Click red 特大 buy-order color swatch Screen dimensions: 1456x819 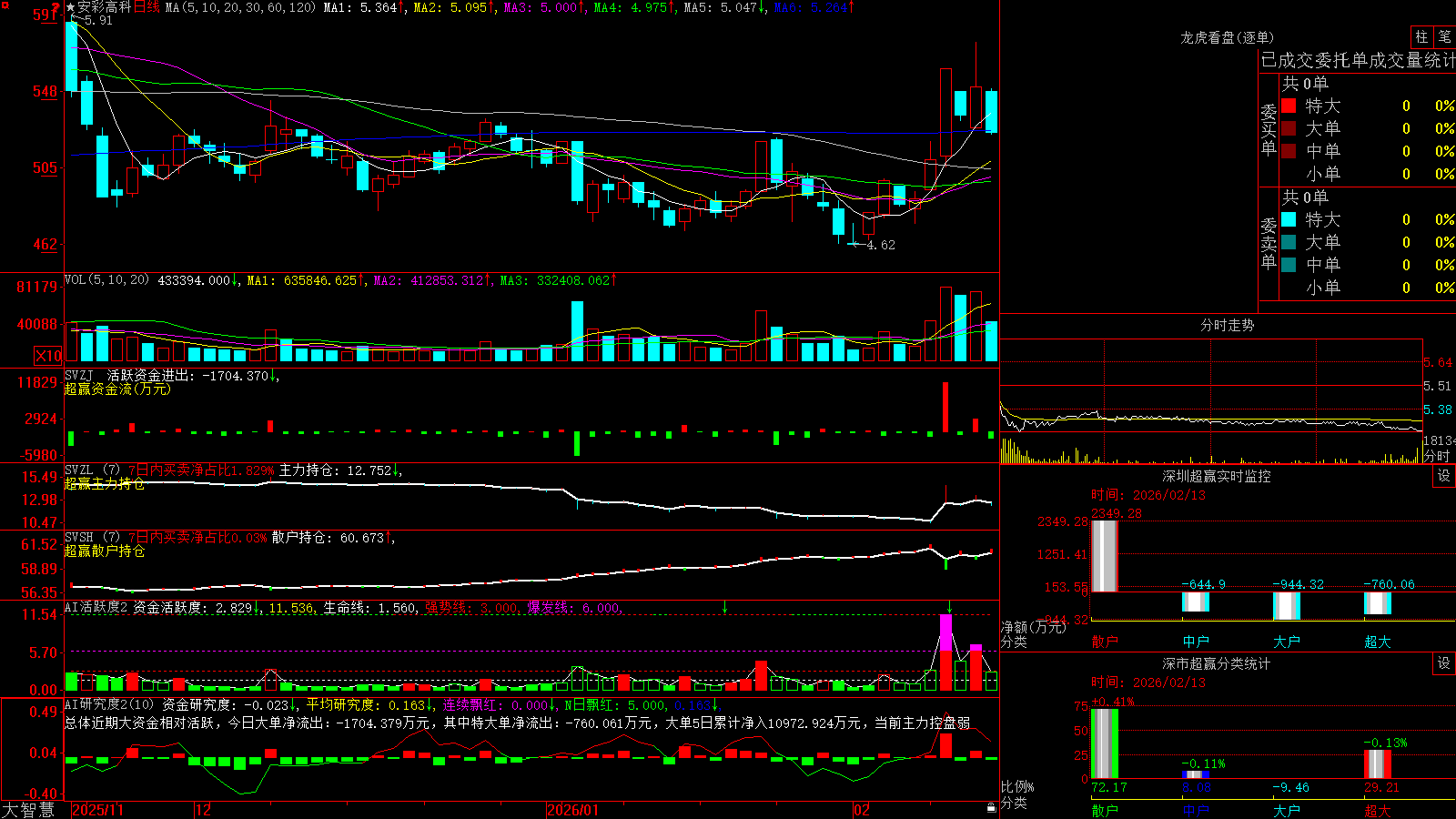click(x=1289, y=106)
